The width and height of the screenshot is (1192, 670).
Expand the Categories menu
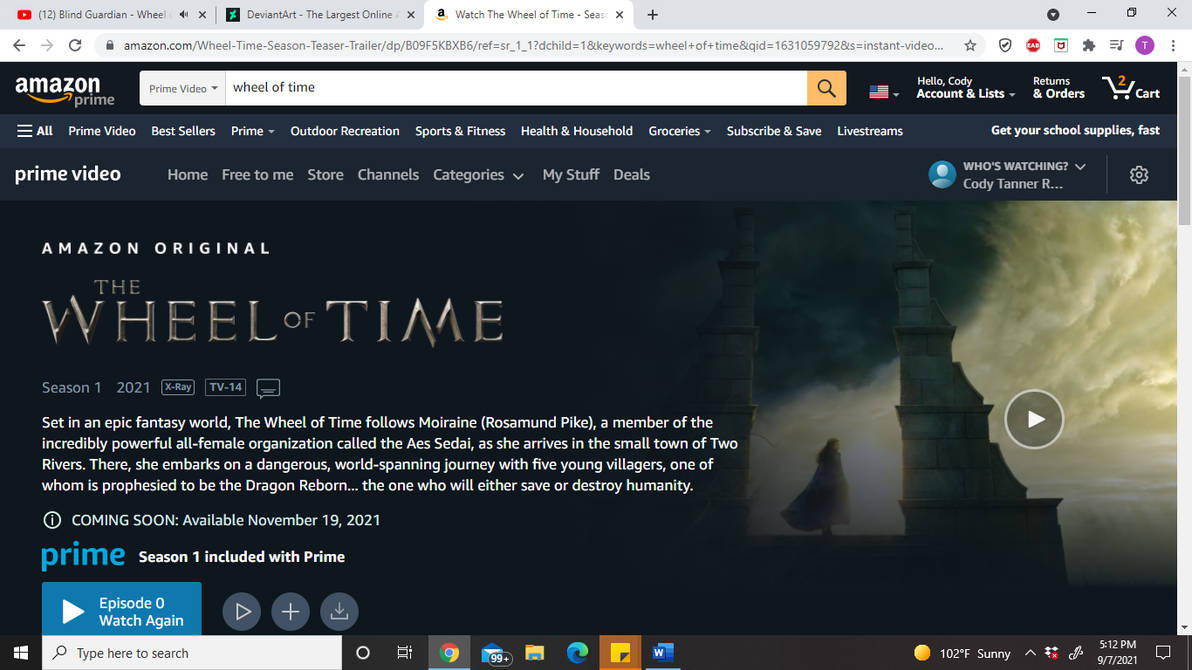(478, 175)
